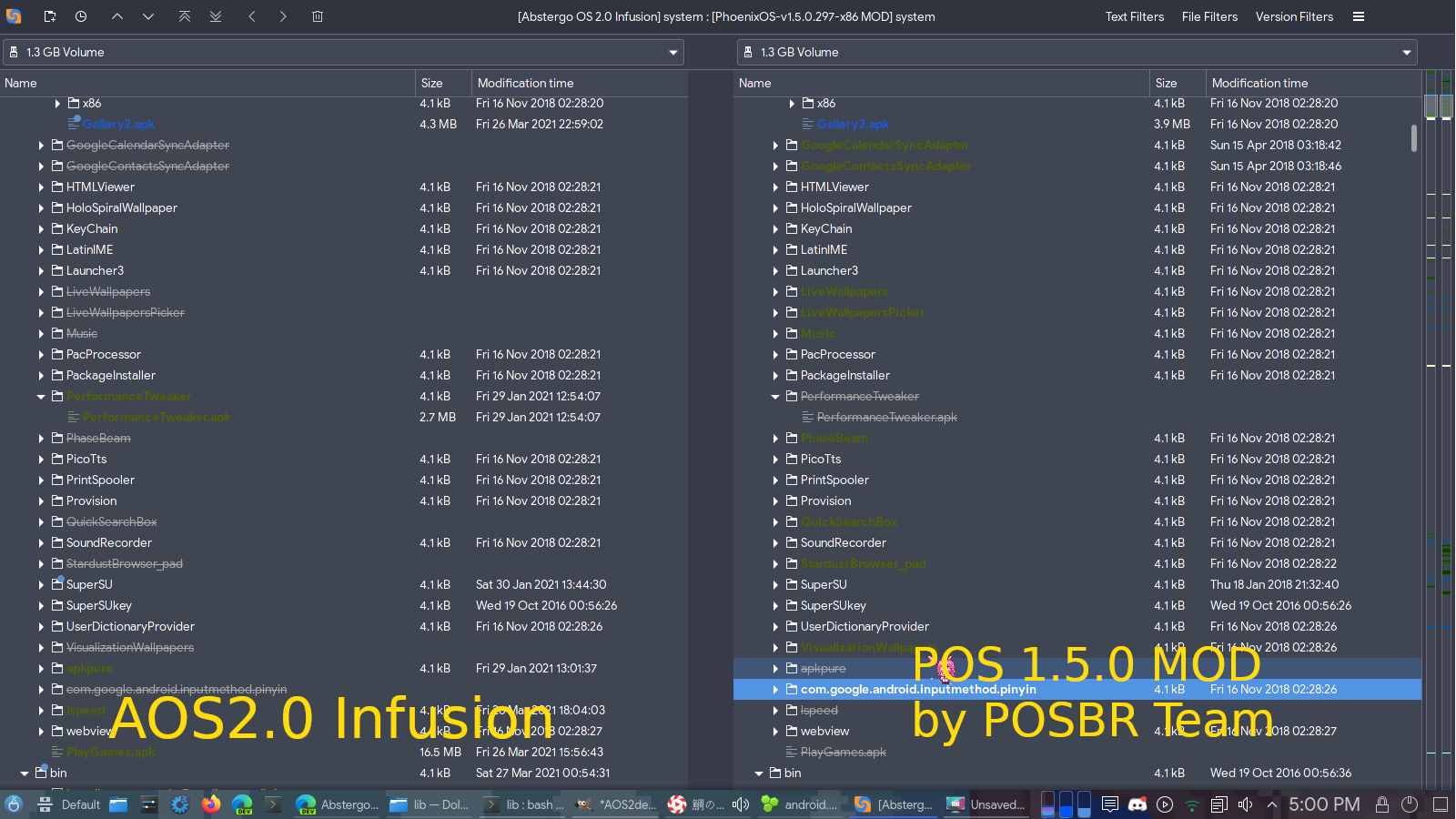The image size is (1456, 819).
Task: Expand Launcher3 folder in left pane
Action: coord(41,271)
